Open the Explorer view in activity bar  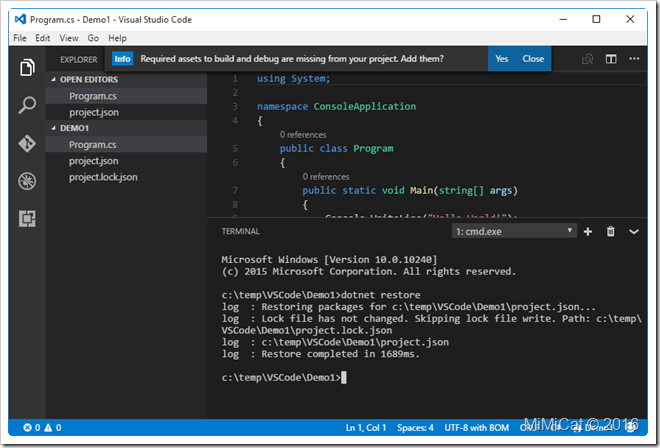27,67
